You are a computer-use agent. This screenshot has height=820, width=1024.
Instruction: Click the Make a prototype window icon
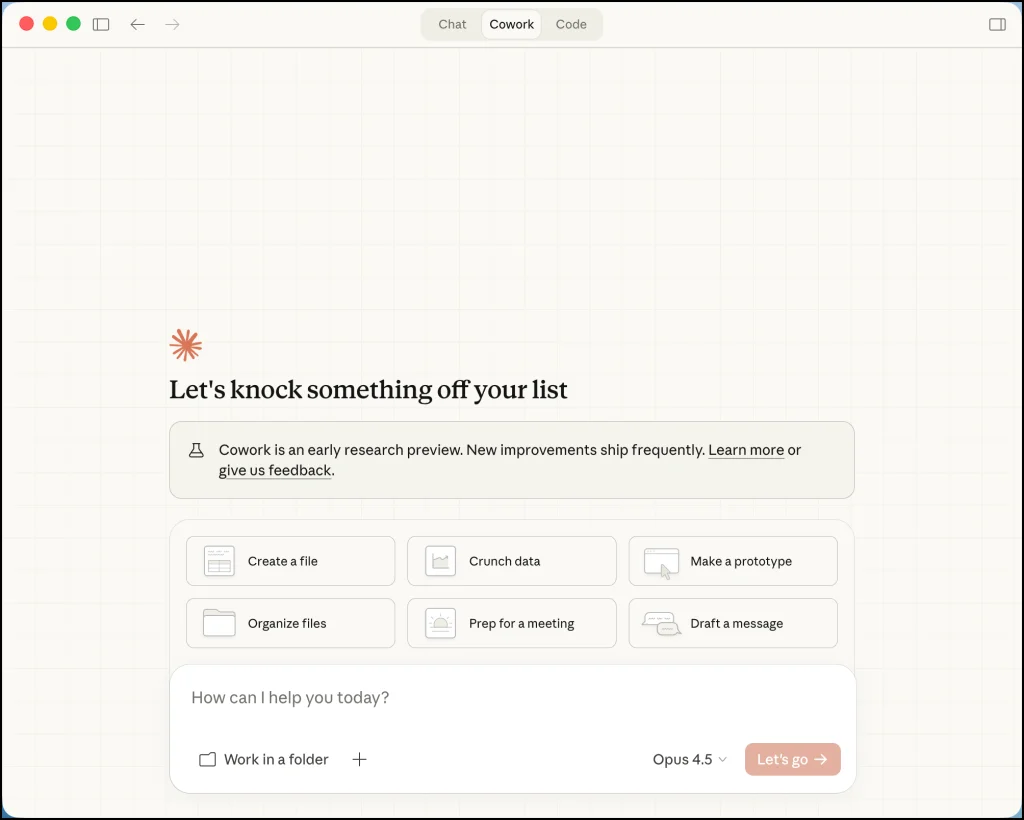tap(661, 562)
